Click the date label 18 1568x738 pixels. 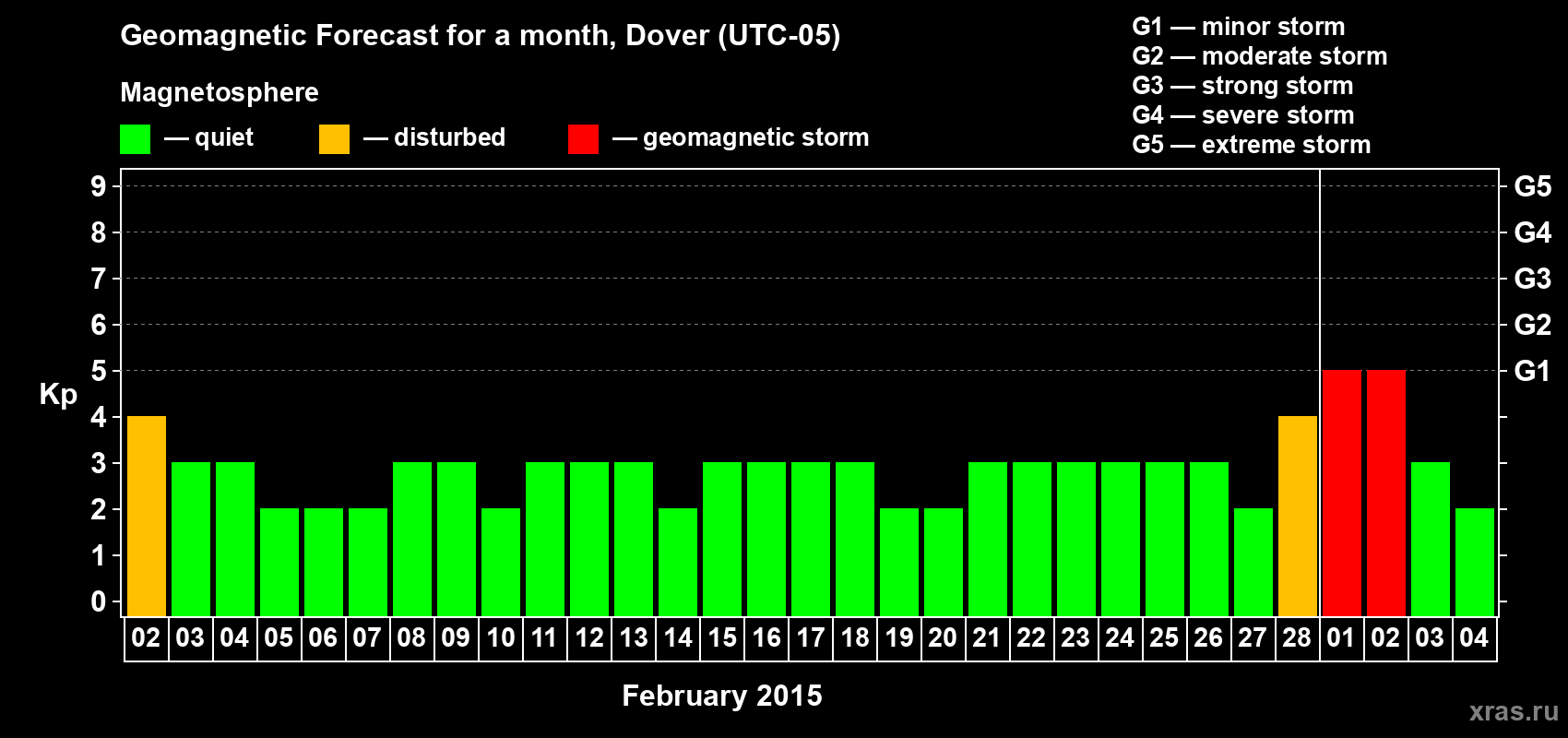point(855,638)
